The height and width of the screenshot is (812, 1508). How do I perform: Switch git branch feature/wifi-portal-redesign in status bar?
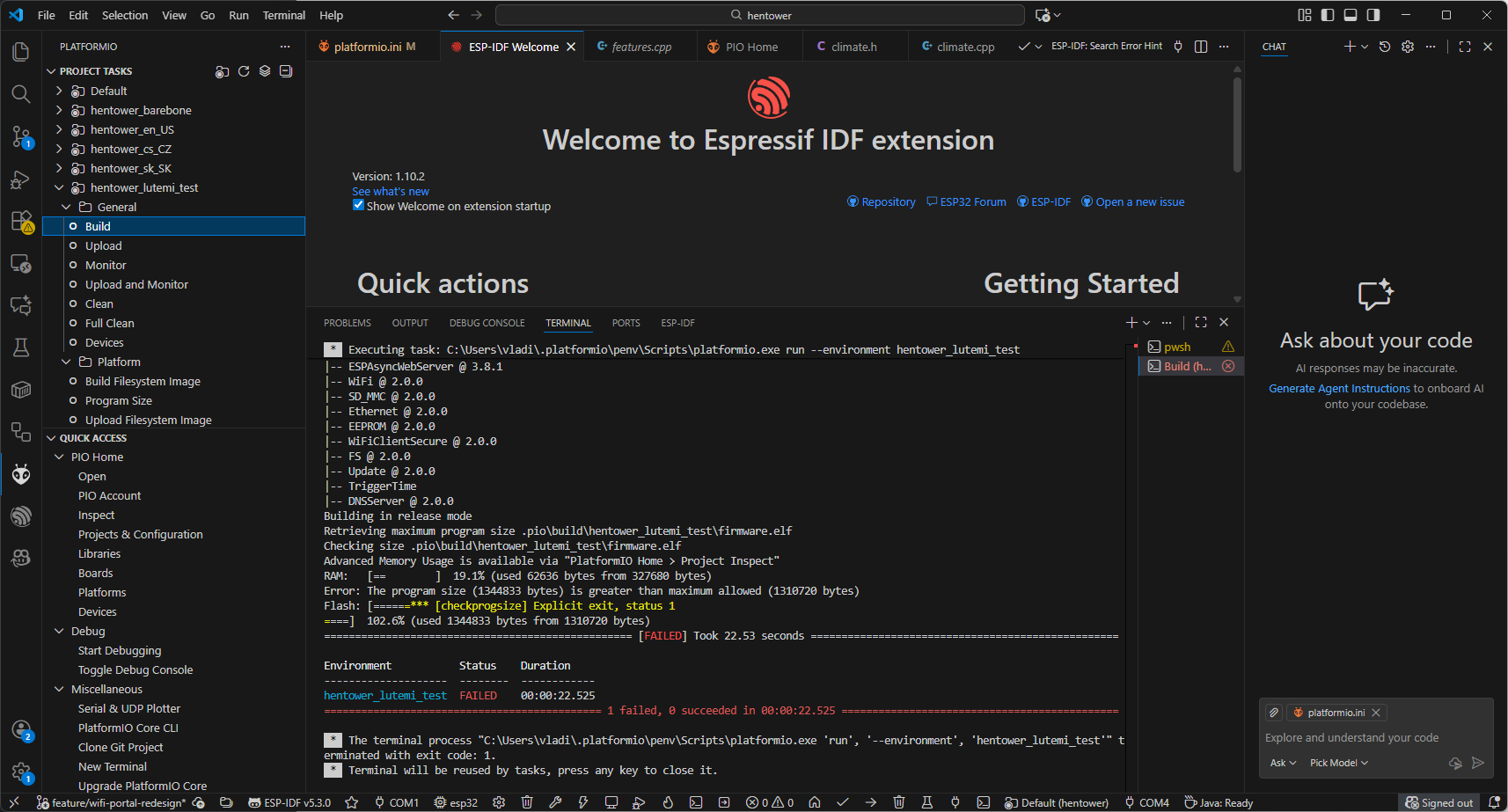111,802
